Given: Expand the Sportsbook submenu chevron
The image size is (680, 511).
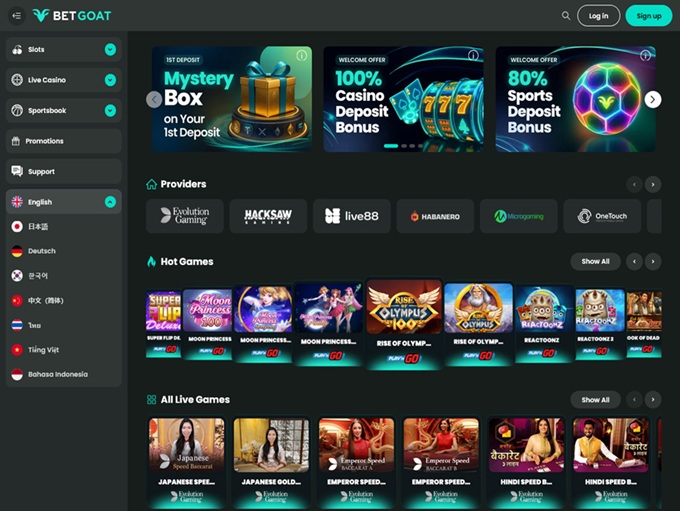Looking at the screenshot, I should [x=110, y=111].
